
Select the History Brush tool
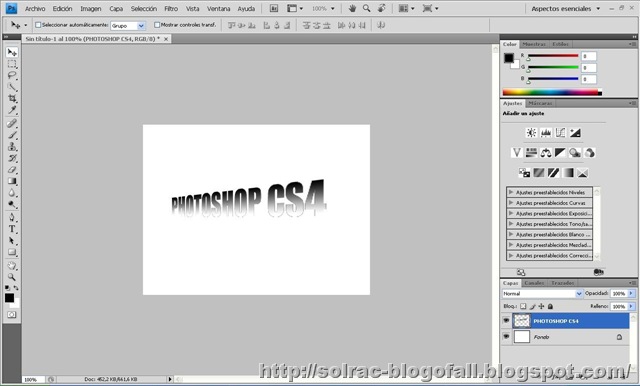(x=12, y=158)
